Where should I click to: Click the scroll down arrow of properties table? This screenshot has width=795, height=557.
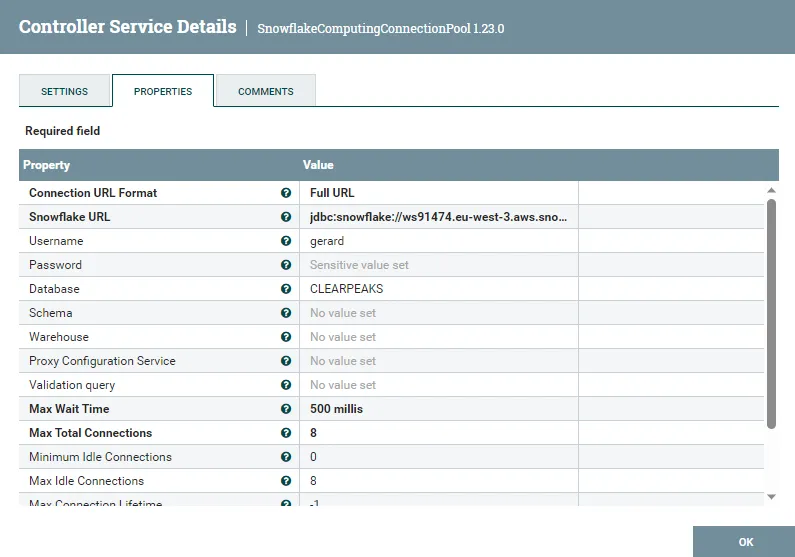[x=771, y=496]
